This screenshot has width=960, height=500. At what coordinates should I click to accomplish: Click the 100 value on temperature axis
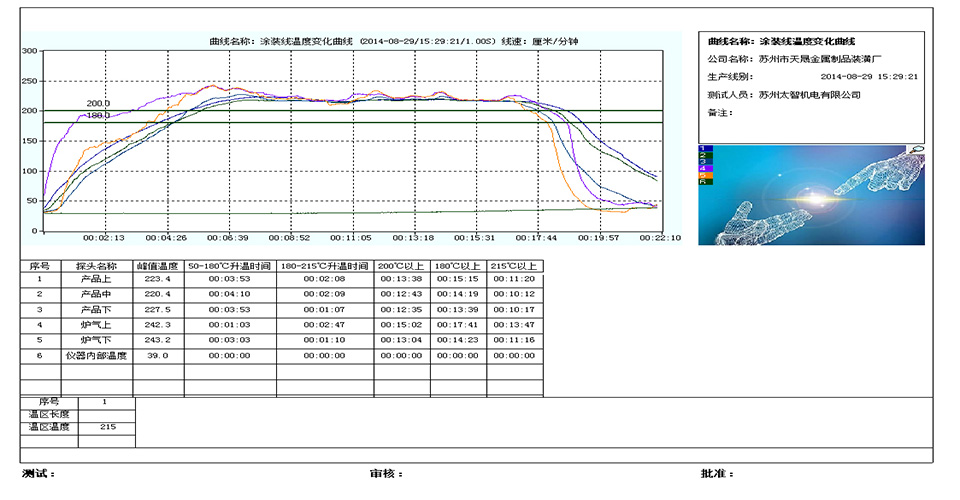click(x=29, y=171)
